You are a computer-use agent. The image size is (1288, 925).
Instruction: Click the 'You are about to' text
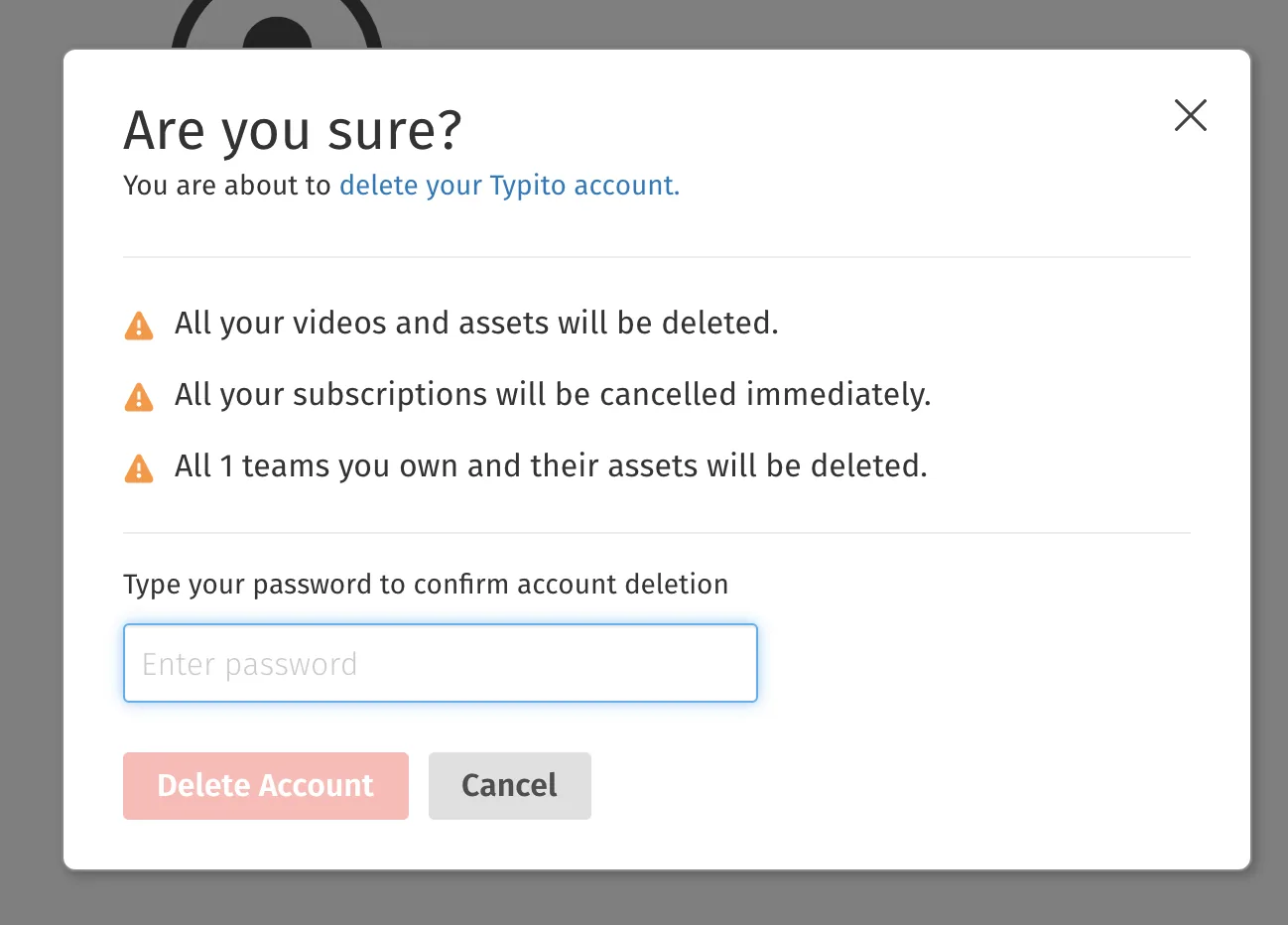pos(227,186)
